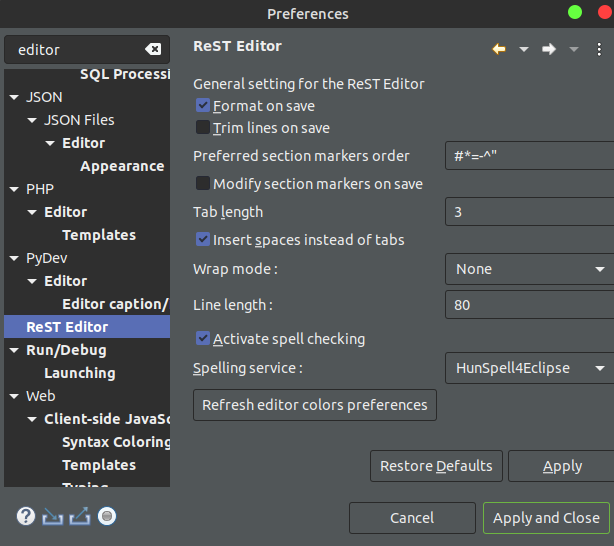Select Templates under PHP Editor
The height and width of the screenshot is (546, 614).
(x=99, y=235)
